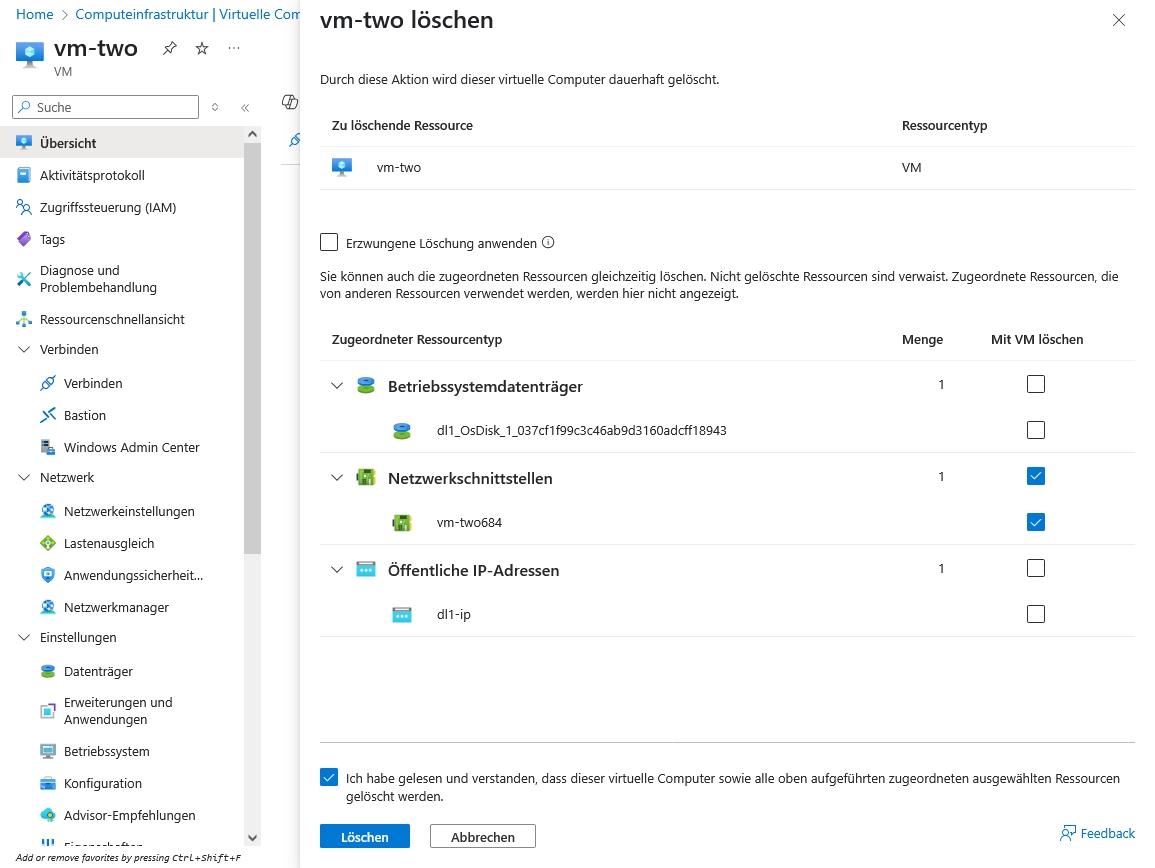Click the Abbrechen button

pyautogui.click(x=482, y=837)
